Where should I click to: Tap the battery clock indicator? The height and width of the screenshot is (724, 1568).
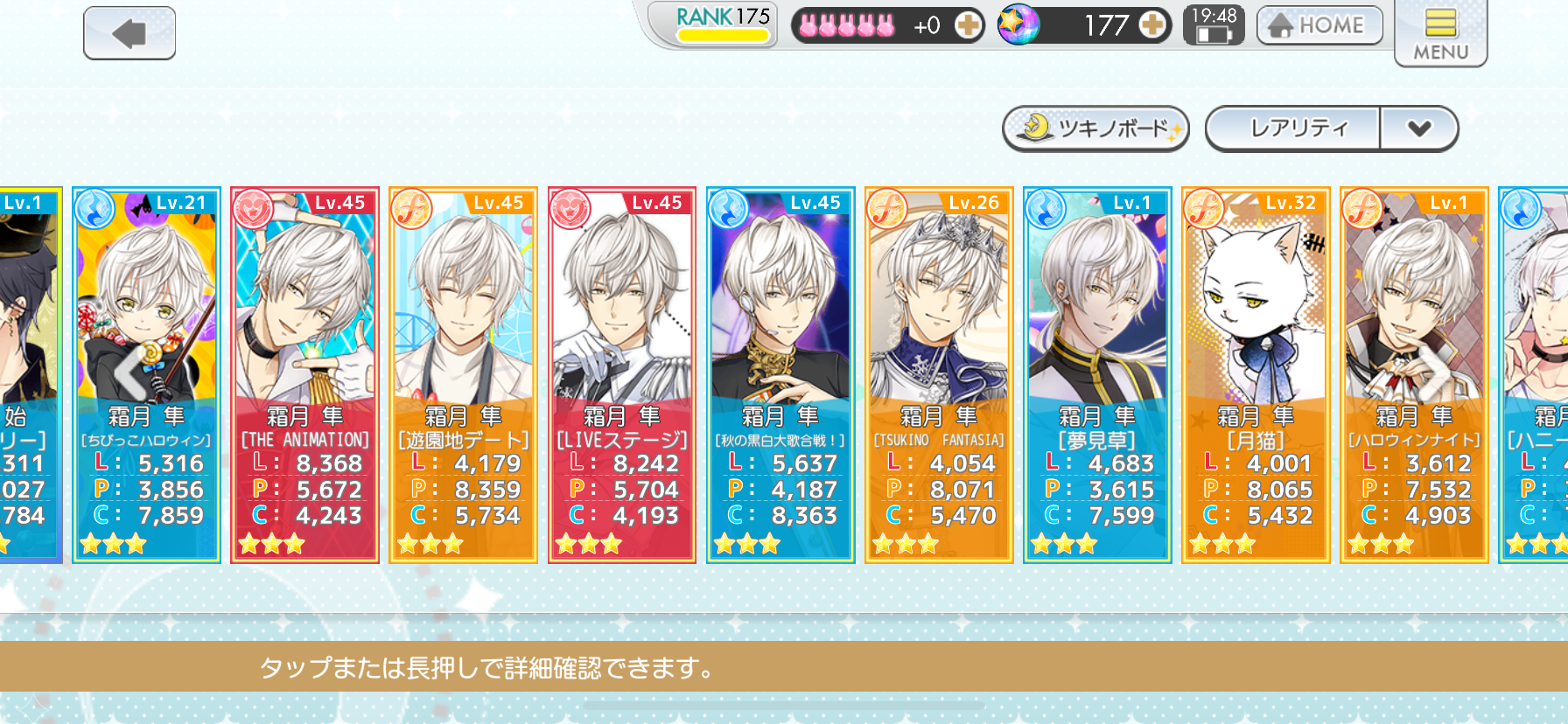pos(1214,24)
